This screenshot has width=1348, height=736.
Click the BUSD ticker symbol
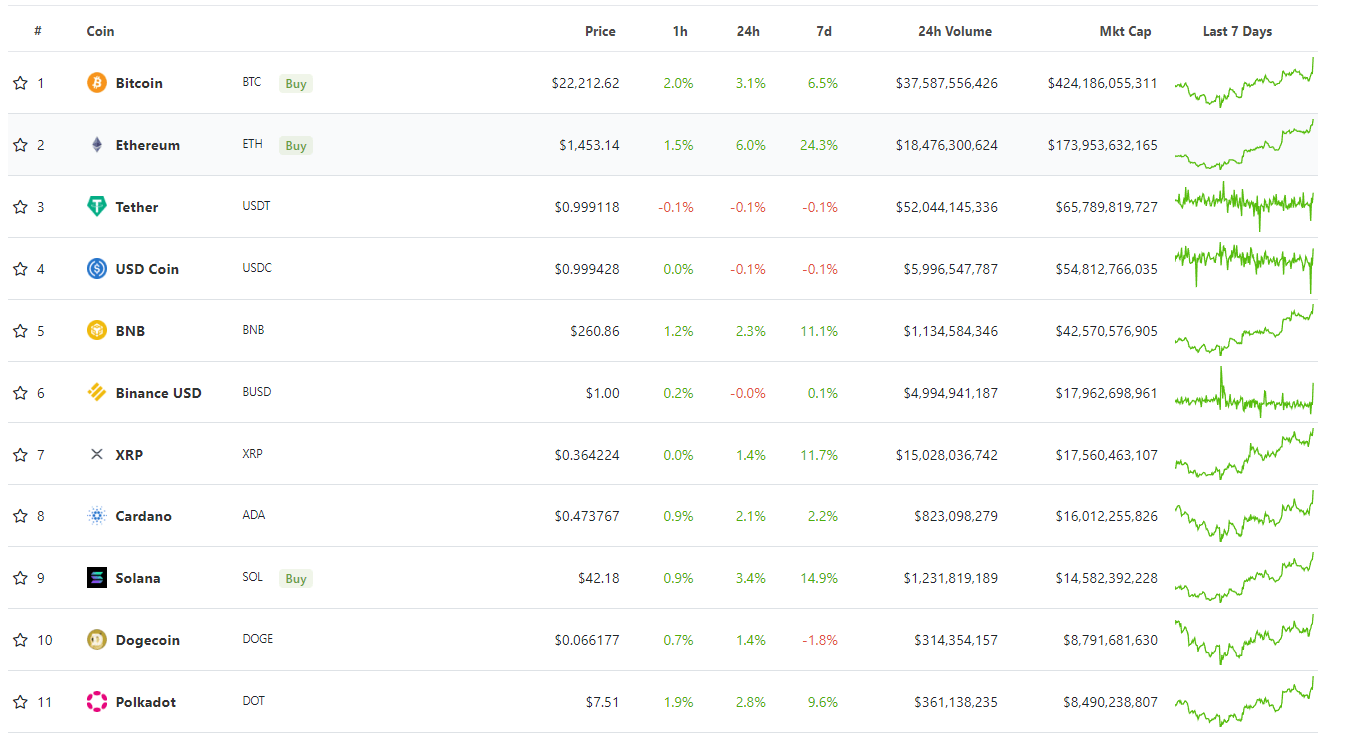pos(256,392)
